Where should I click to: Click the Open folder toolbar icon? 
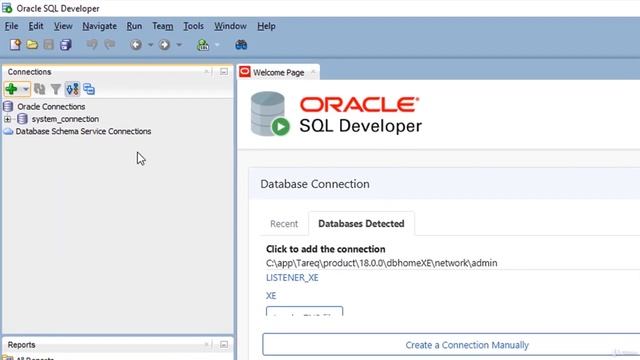[x=32, y=44]
